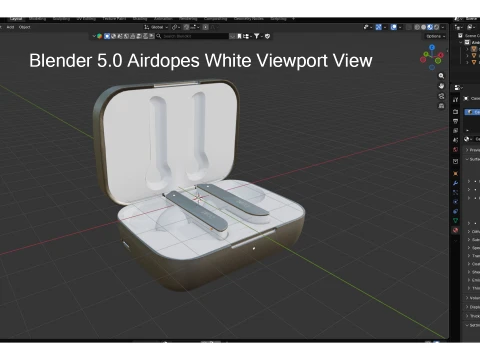Screen dimensions: 480x360
Task: Open the Material properties tab
Action: click(455, 230)
